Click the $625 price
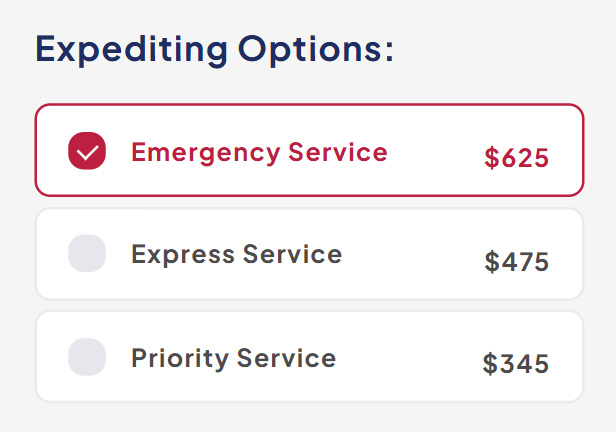616x432 pixels. [x=516, y=158]
